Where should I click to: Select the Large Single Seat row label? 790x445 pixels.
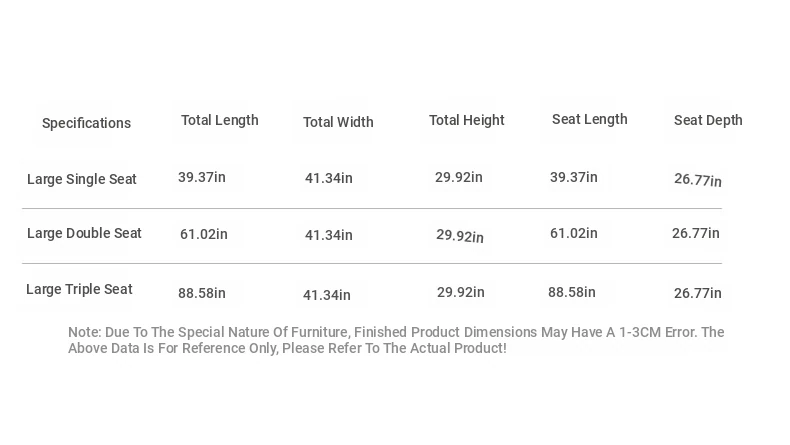click(x=82, y=179)
